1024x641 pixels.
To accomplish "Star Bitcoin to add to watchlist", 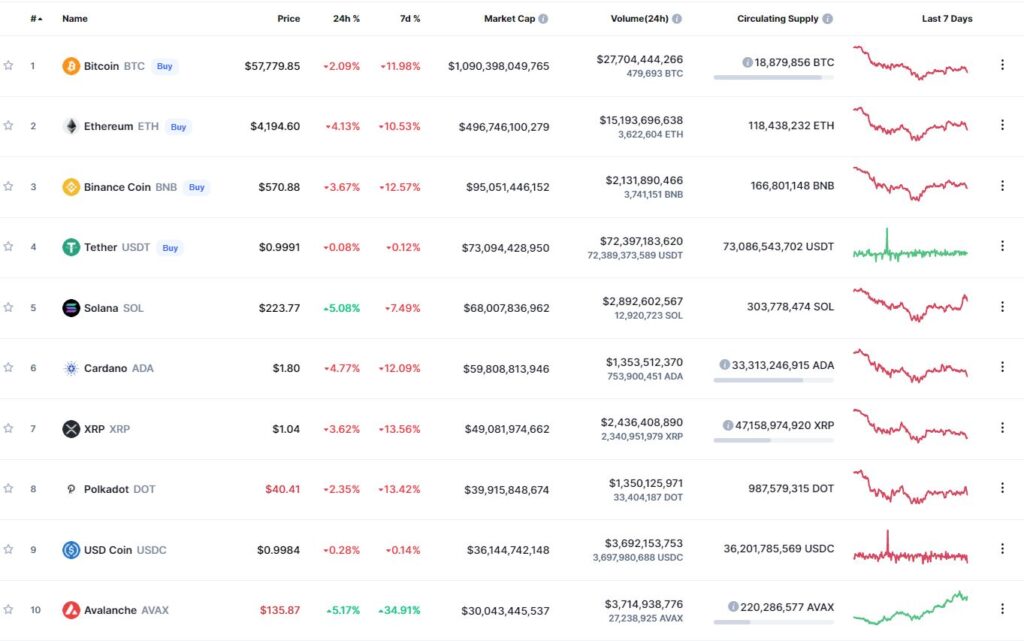I will coord(8,65).
